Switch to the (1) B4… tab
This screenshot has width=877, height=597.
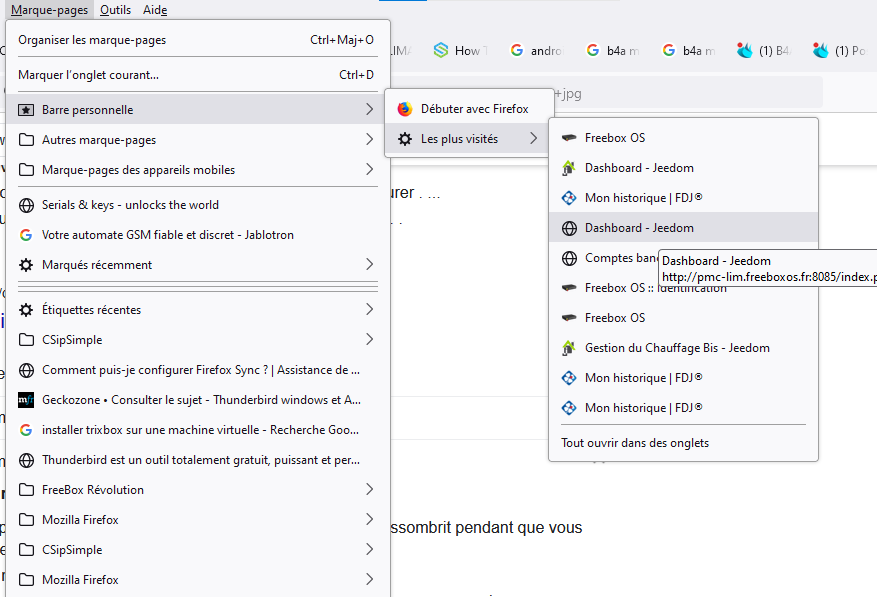click(765, 51)
